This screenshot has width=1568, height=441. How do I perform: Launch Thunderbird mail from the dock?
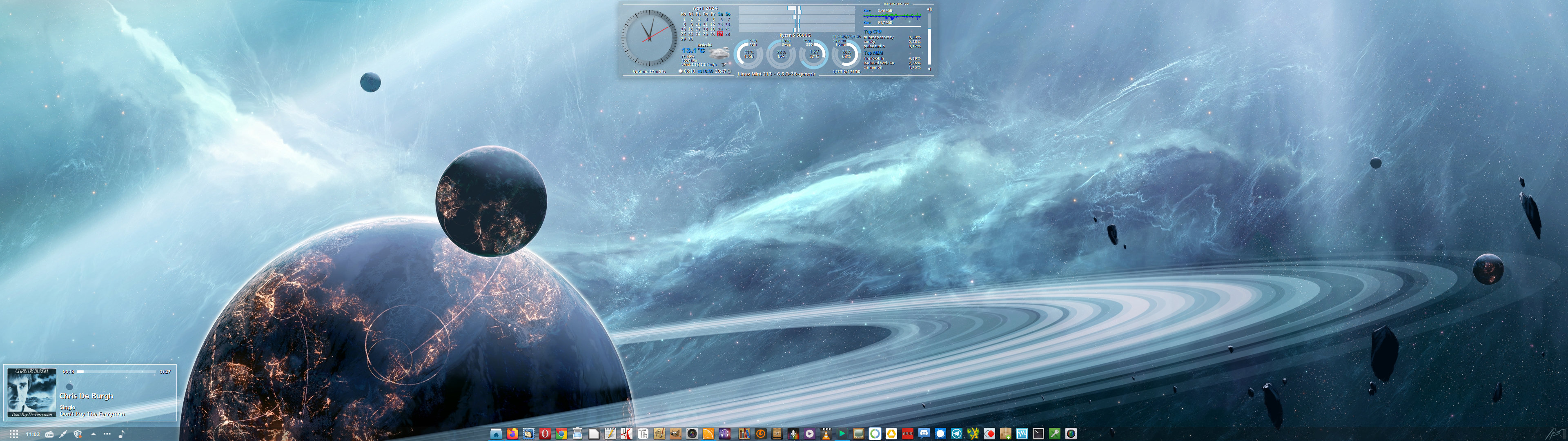[529, 434]
